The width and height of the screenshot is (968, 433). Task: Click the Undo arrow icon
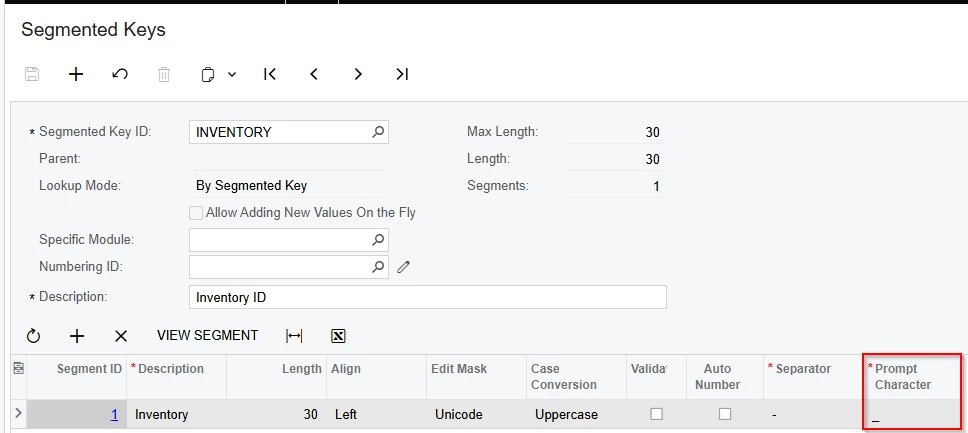(120, 74)
